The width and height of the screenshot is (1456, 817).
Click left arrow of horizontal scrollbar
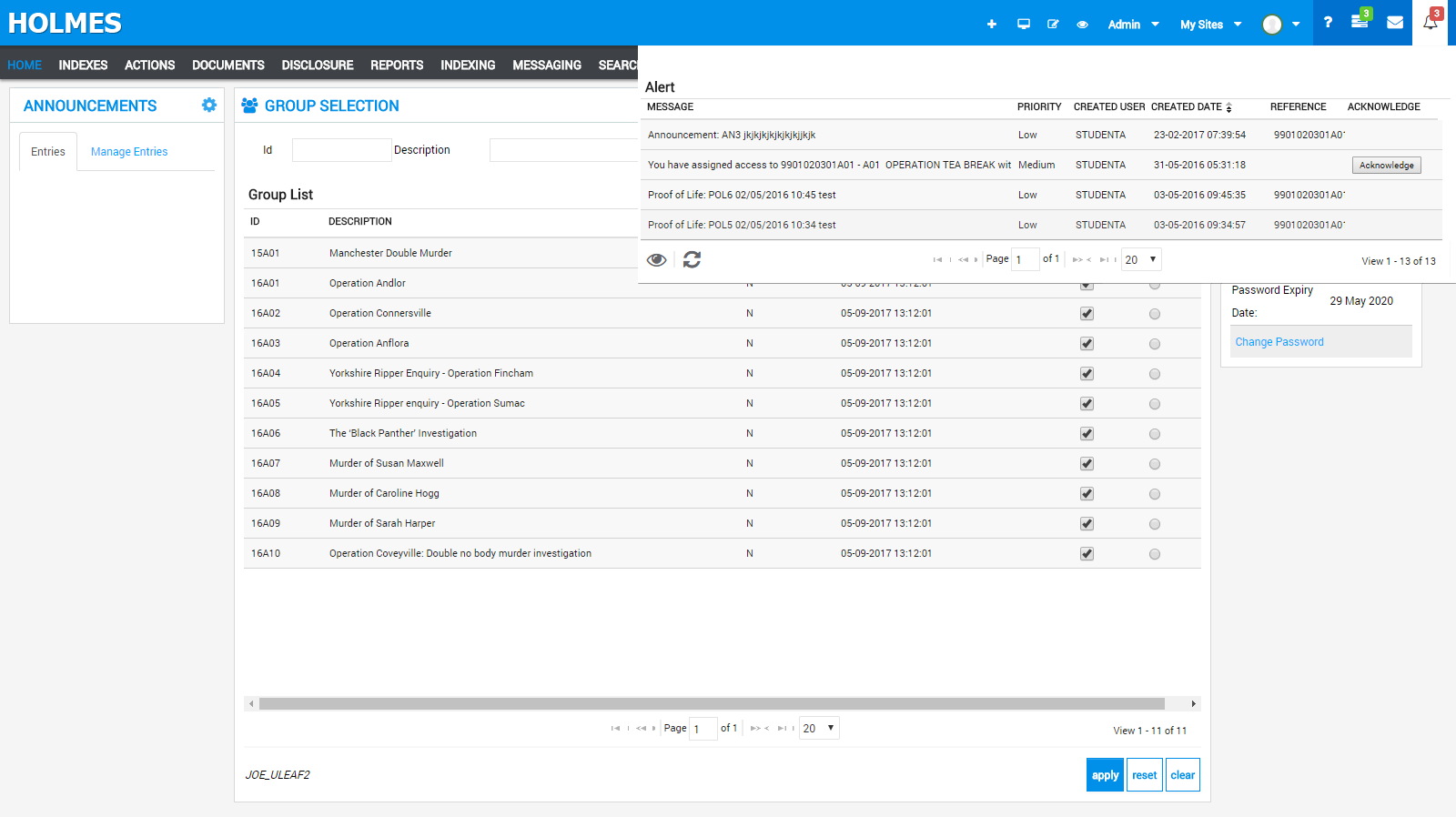pos(251,703)
